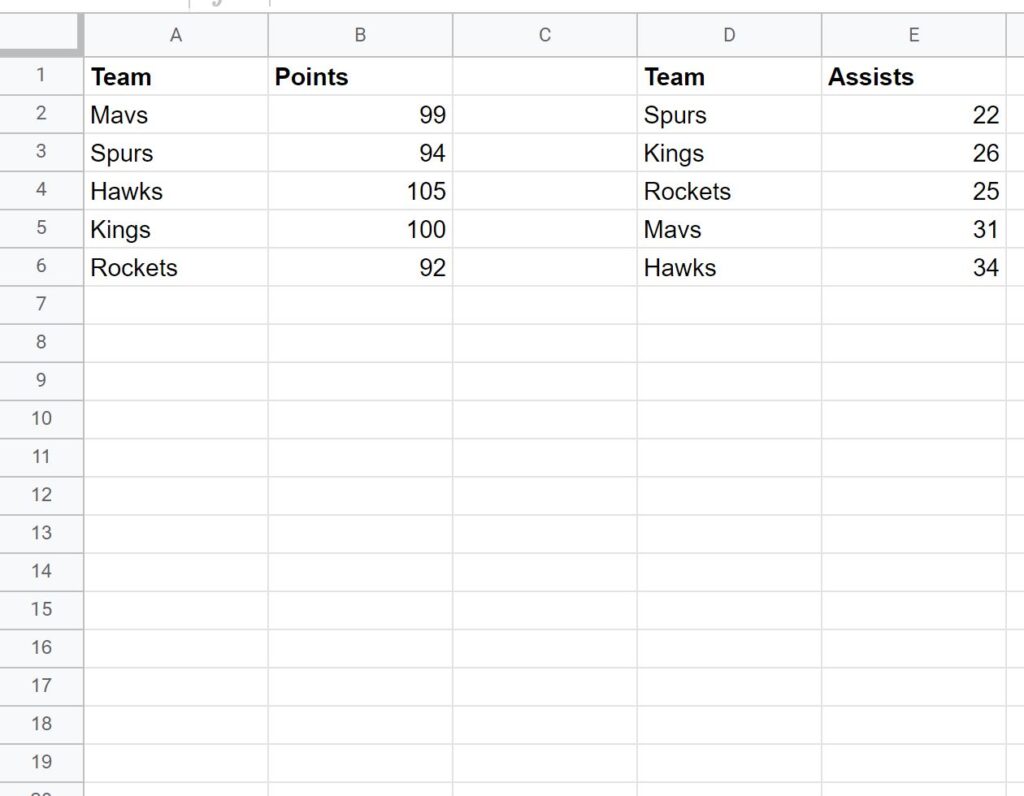Click the Select All corner box
This screenshot has height=796, width=1024.
[x=41, y=34]
